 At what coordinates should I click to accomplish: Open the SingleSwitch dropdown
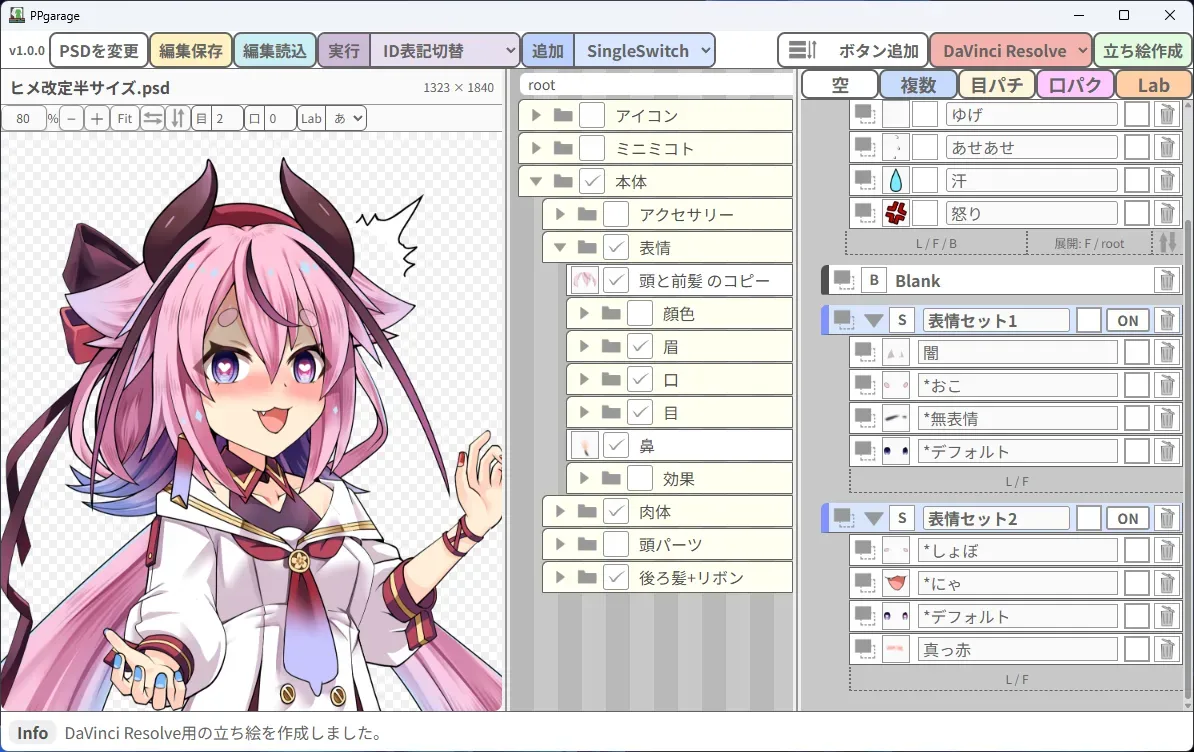[644, 50]
